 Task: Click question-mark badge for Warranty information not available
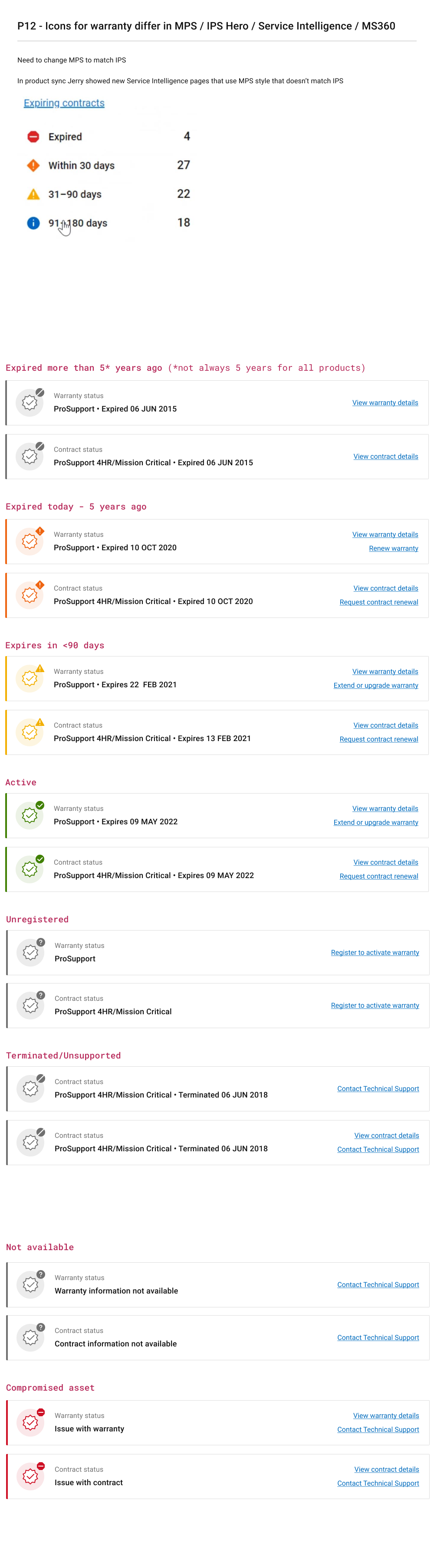[x=30, y=1284]
